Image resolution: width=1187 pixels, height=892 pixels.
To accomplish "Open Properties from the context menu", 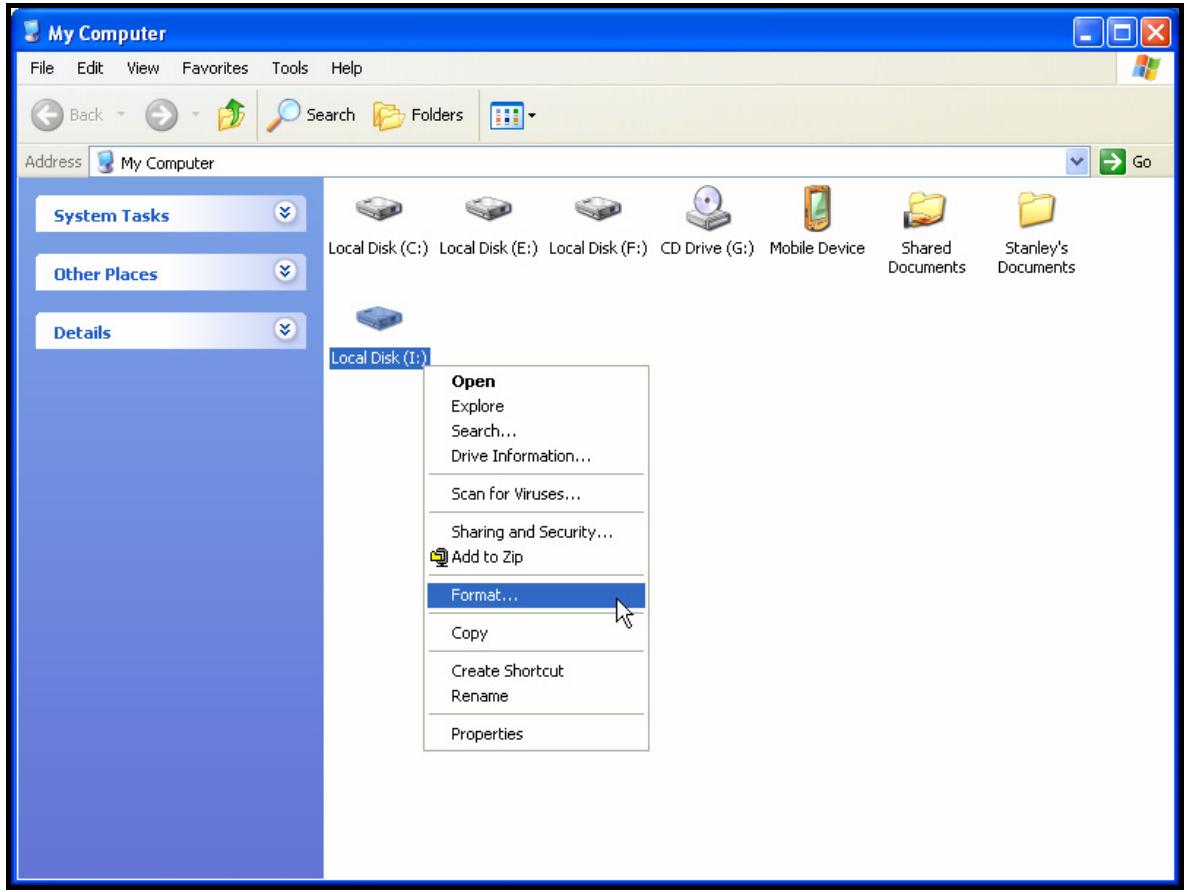I will pyautogui.click(x=536, y=734).
